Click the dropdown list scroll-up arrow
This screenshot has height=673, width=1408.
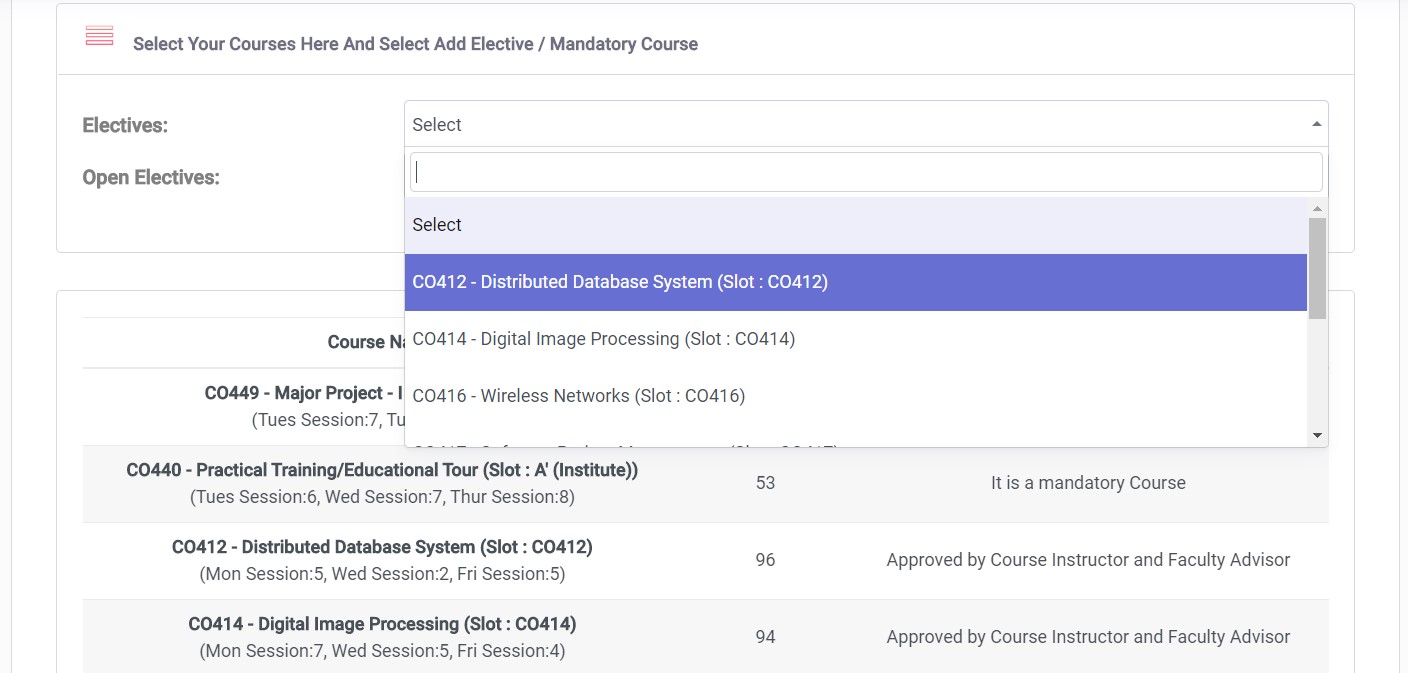1317,208
